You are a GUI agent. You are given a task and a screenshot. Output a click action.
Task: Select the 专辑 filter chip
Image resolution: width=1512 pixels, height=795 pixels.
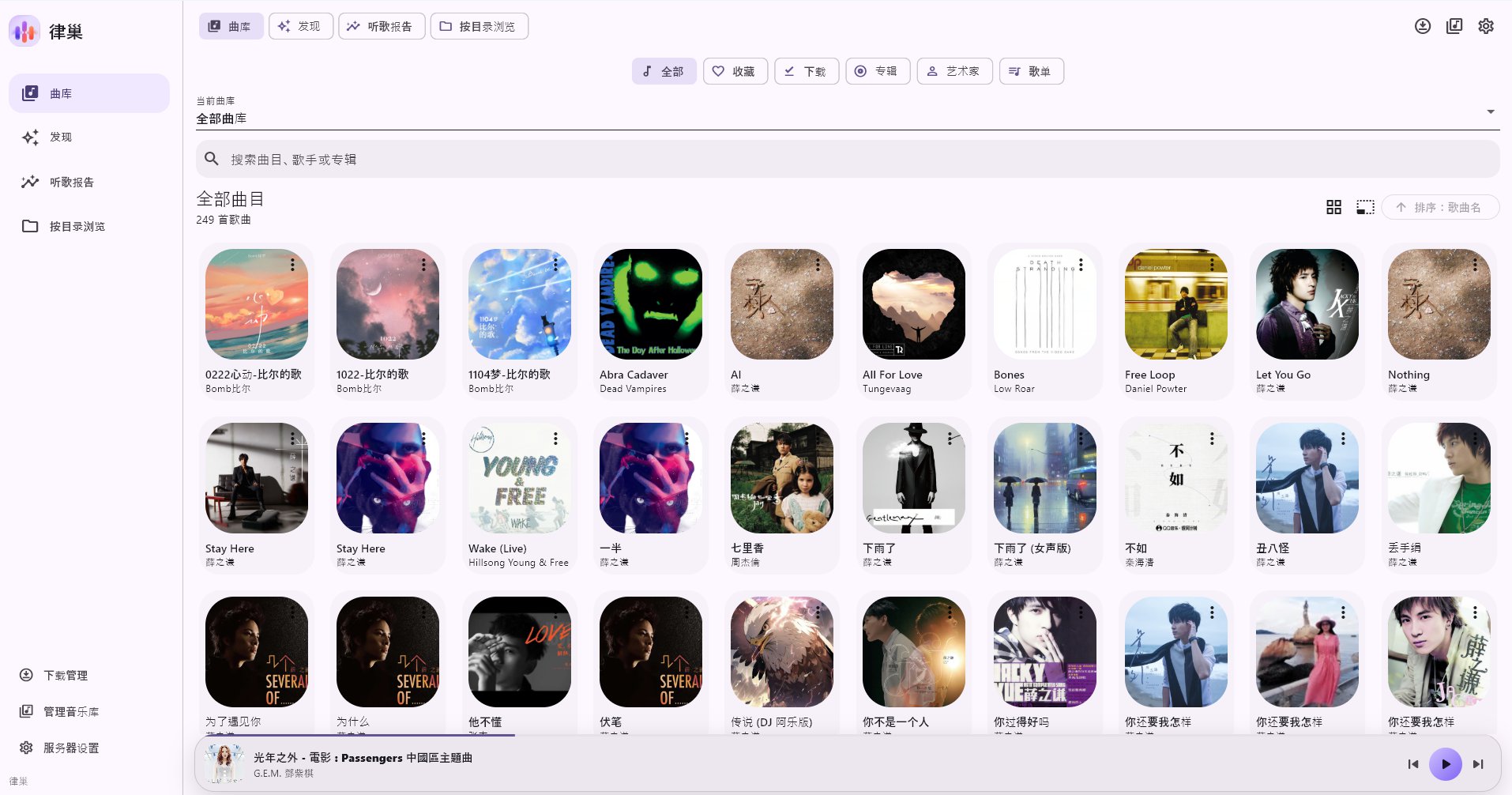878,71
